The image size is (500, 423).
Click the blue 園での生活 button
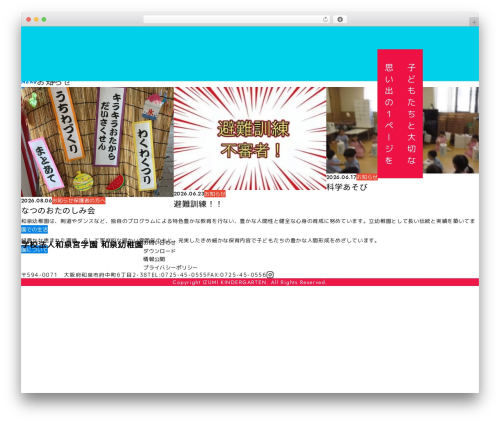click(x=34, y=229)
